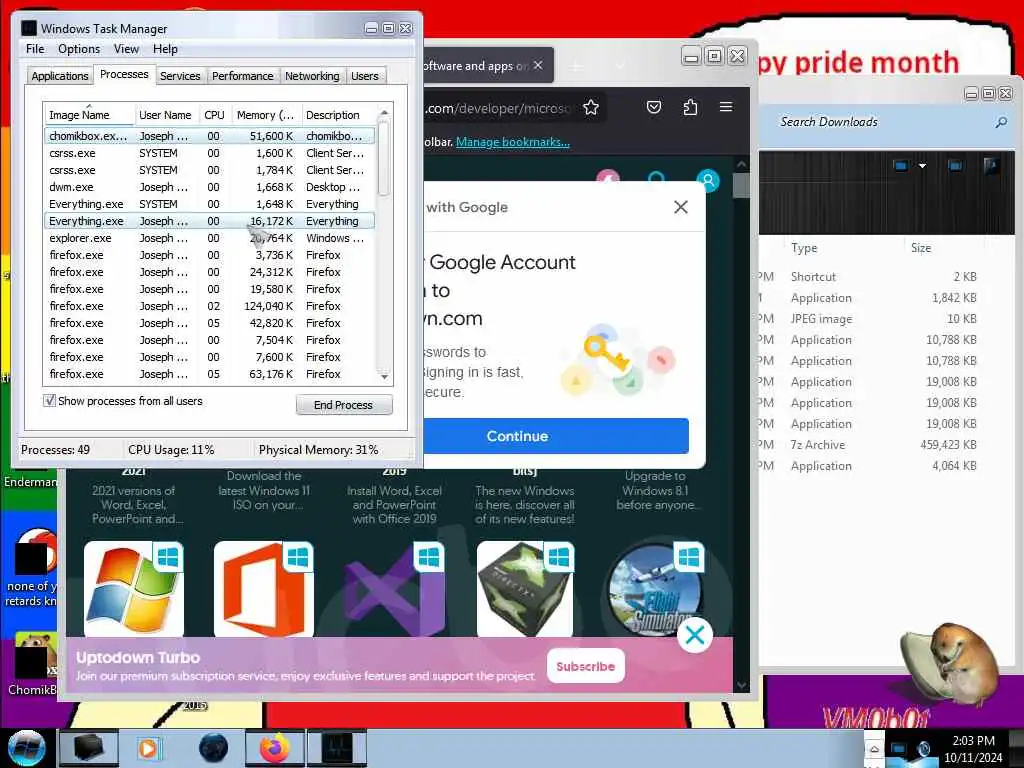Select the explorer.exe process row
The image size is (1024, 768).
pos(210,238)
